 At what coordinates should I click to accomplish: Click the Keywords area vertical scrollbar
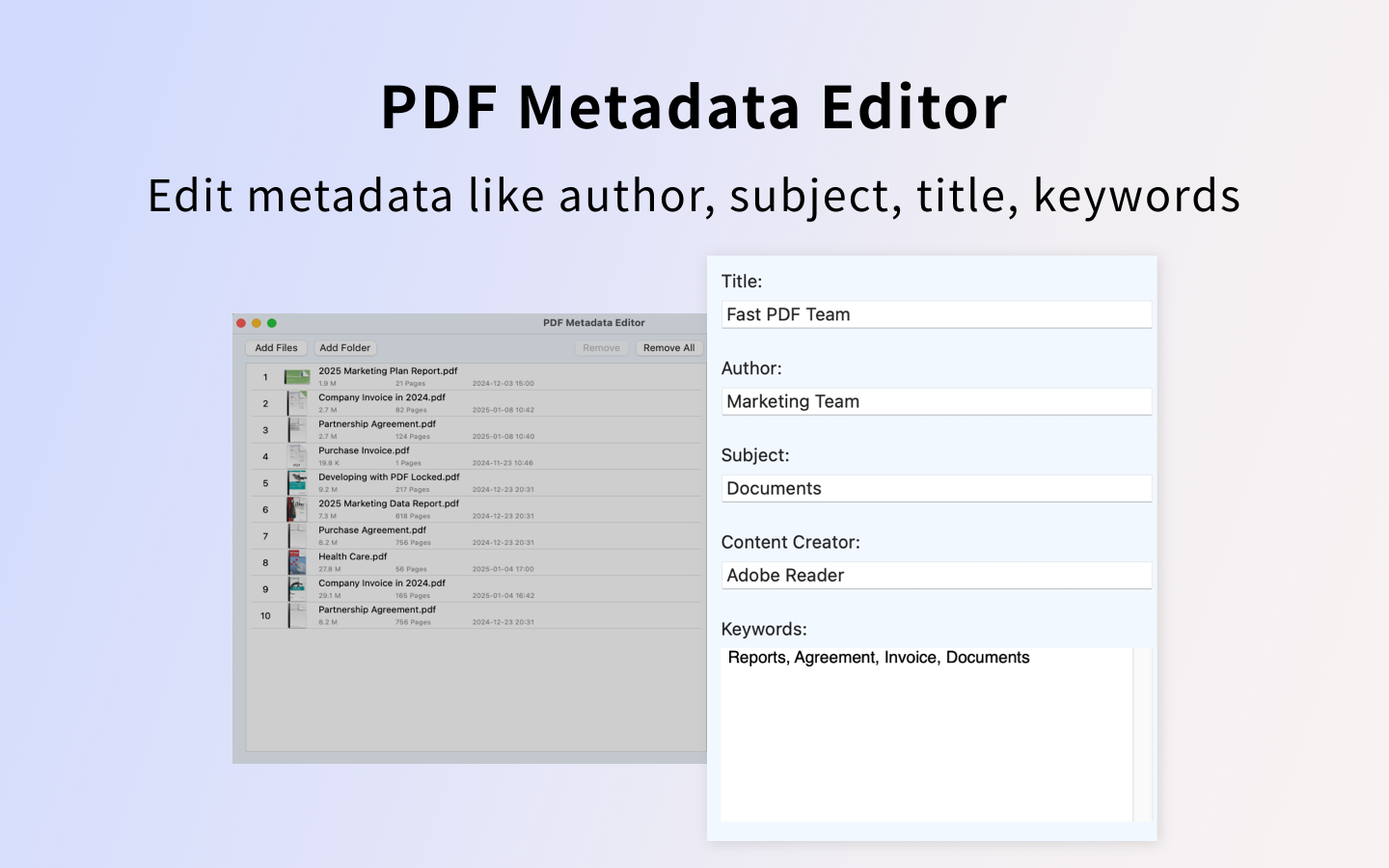(x=1143, y=735)
